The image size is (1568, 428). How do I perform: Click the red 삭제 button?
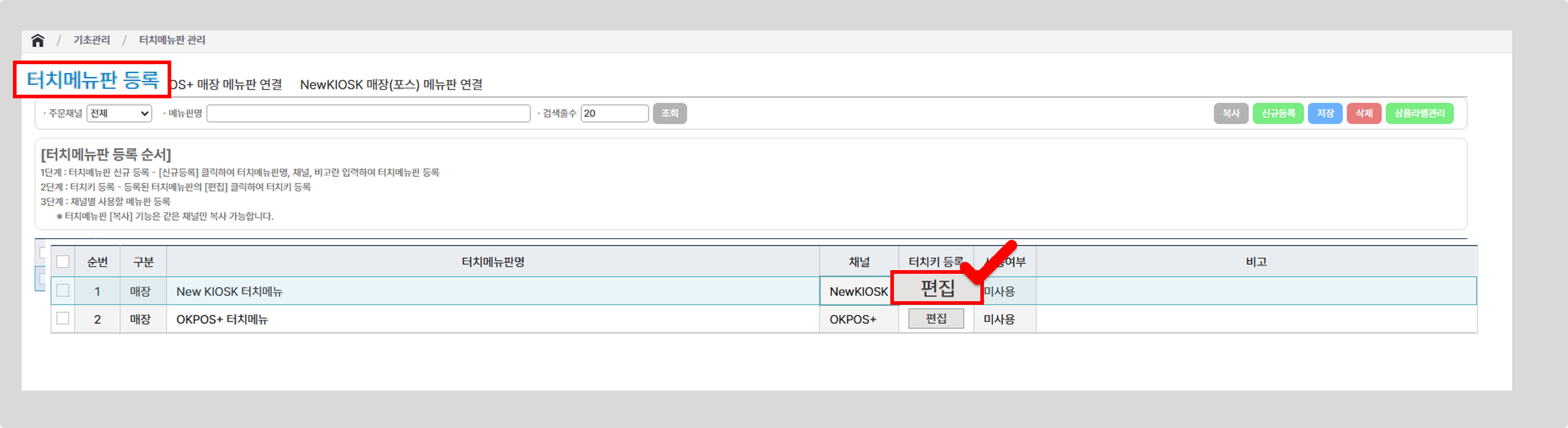pos(1364,114)
